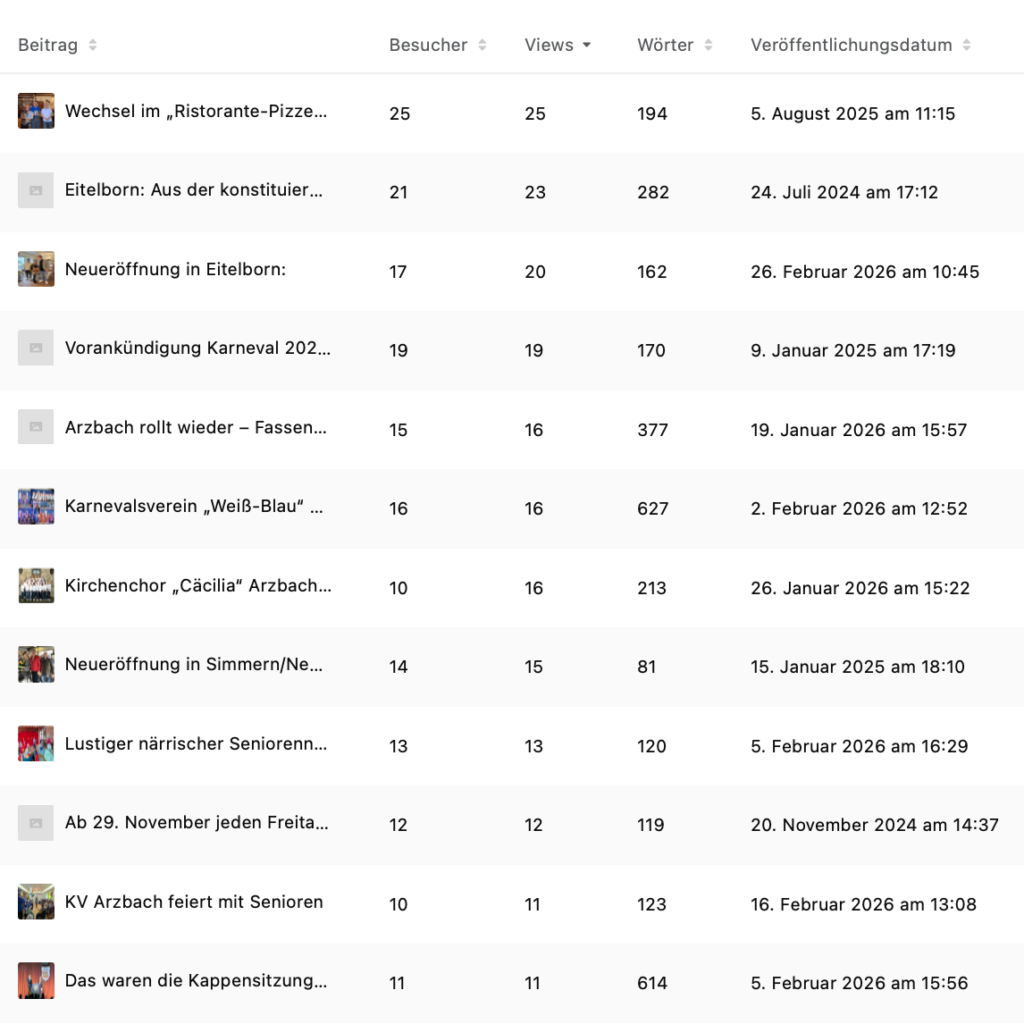Click the Besucher column header label
The height and width of the screenshot is (1024, 1024).
pyautogui.click(x=428, y=45)
